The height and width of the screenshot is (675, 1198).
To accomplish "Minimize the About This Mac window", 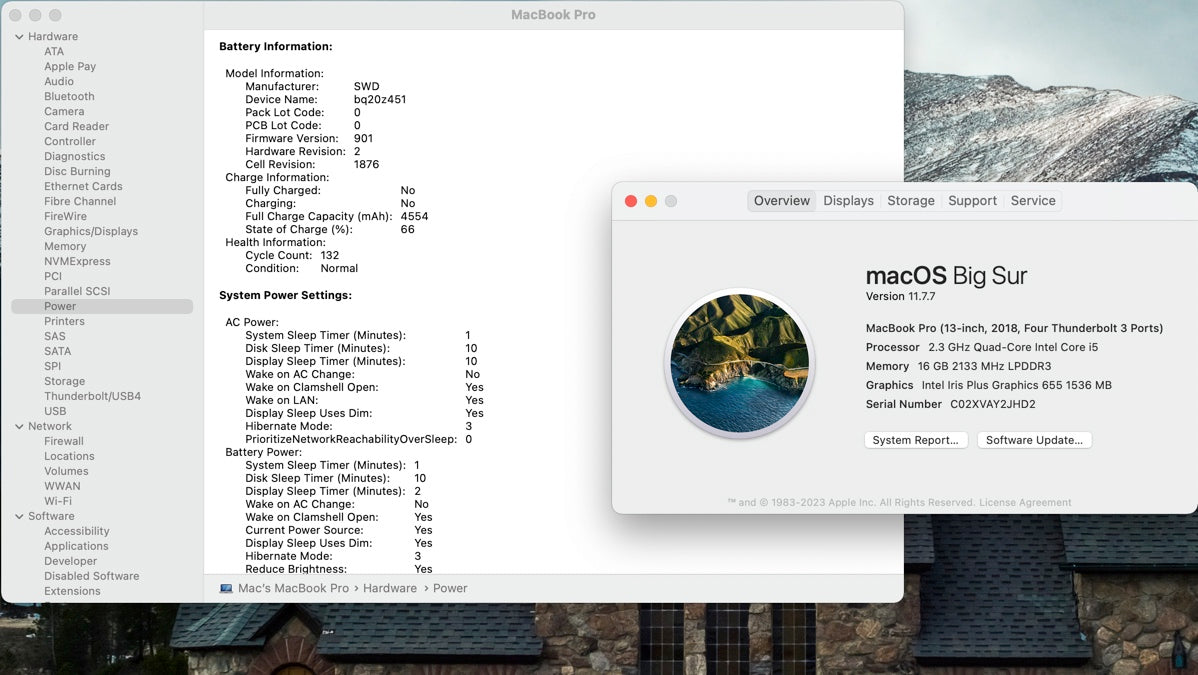I will click(651, 201).
